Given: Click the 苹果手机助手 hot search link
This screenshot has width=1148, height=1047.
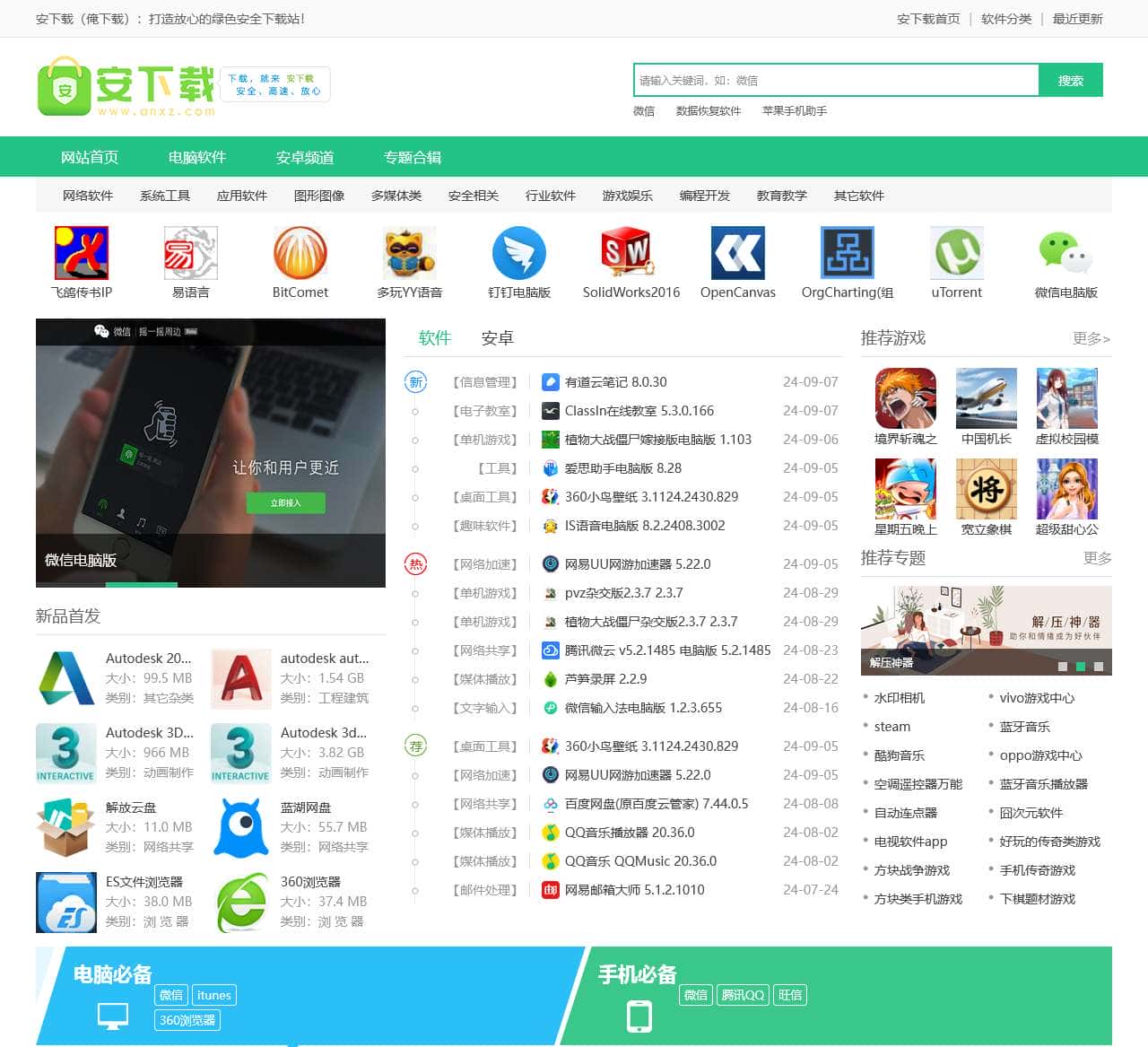Looking at the screenshot, I should [x=795, y=111].
